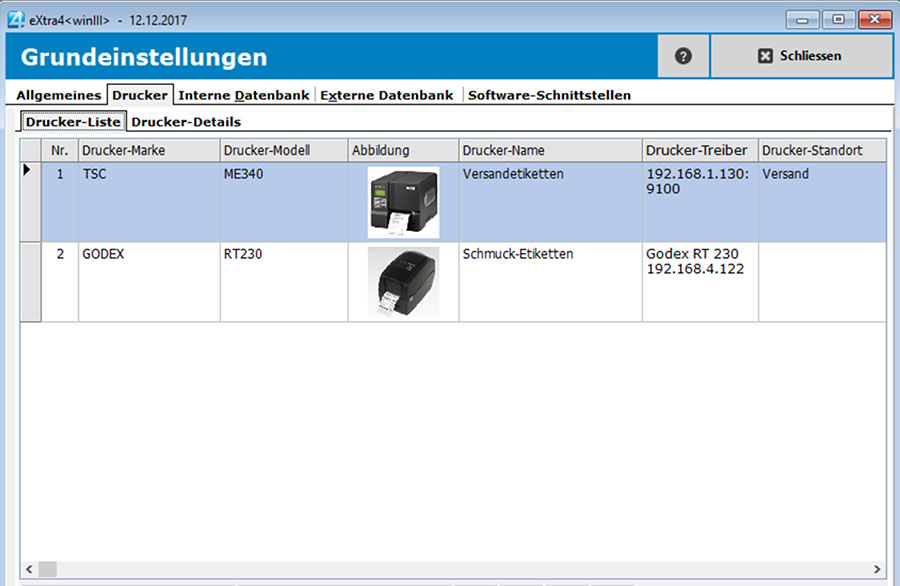Click the Drucker-Marke column header
This screenshot has height=586, width=900.
150,149
